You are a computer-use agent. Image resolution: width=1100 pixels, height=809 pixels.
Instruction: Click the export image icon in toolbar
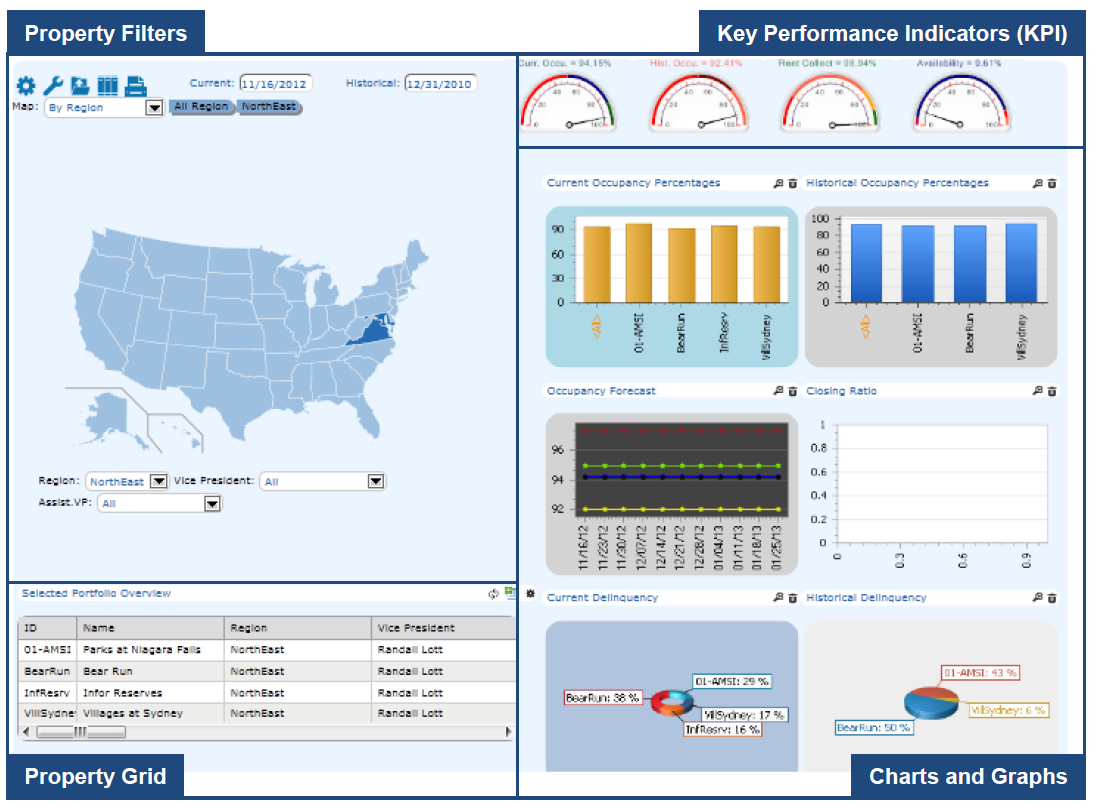[80, 85]
